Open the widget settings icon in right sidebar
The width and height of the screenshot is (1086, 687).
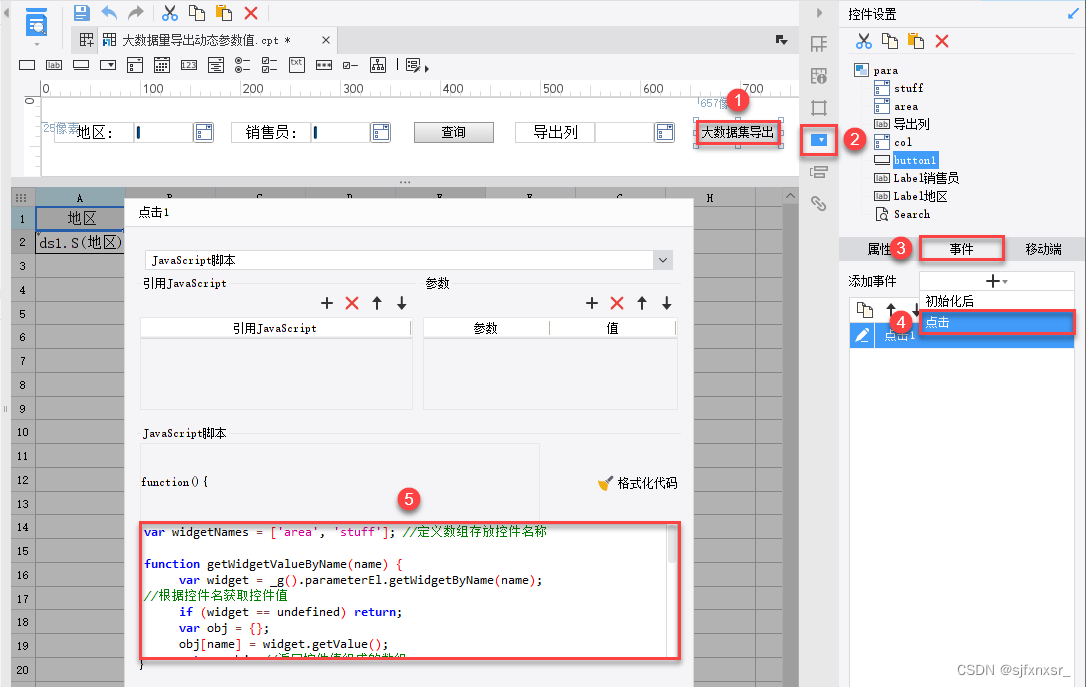tap(819, 140)
